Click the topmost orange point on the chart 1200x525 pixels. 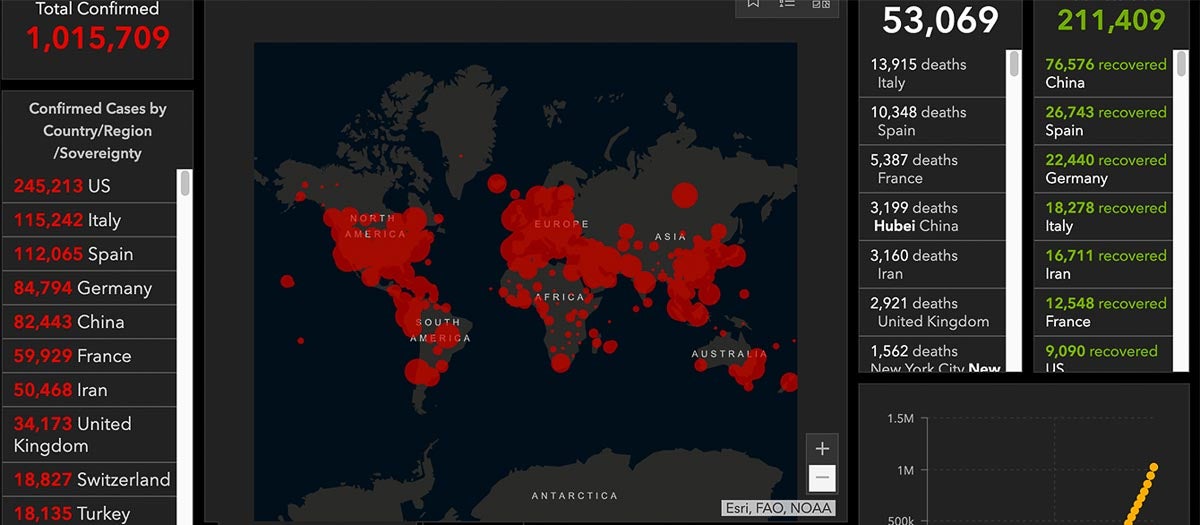click(1153, 467)
